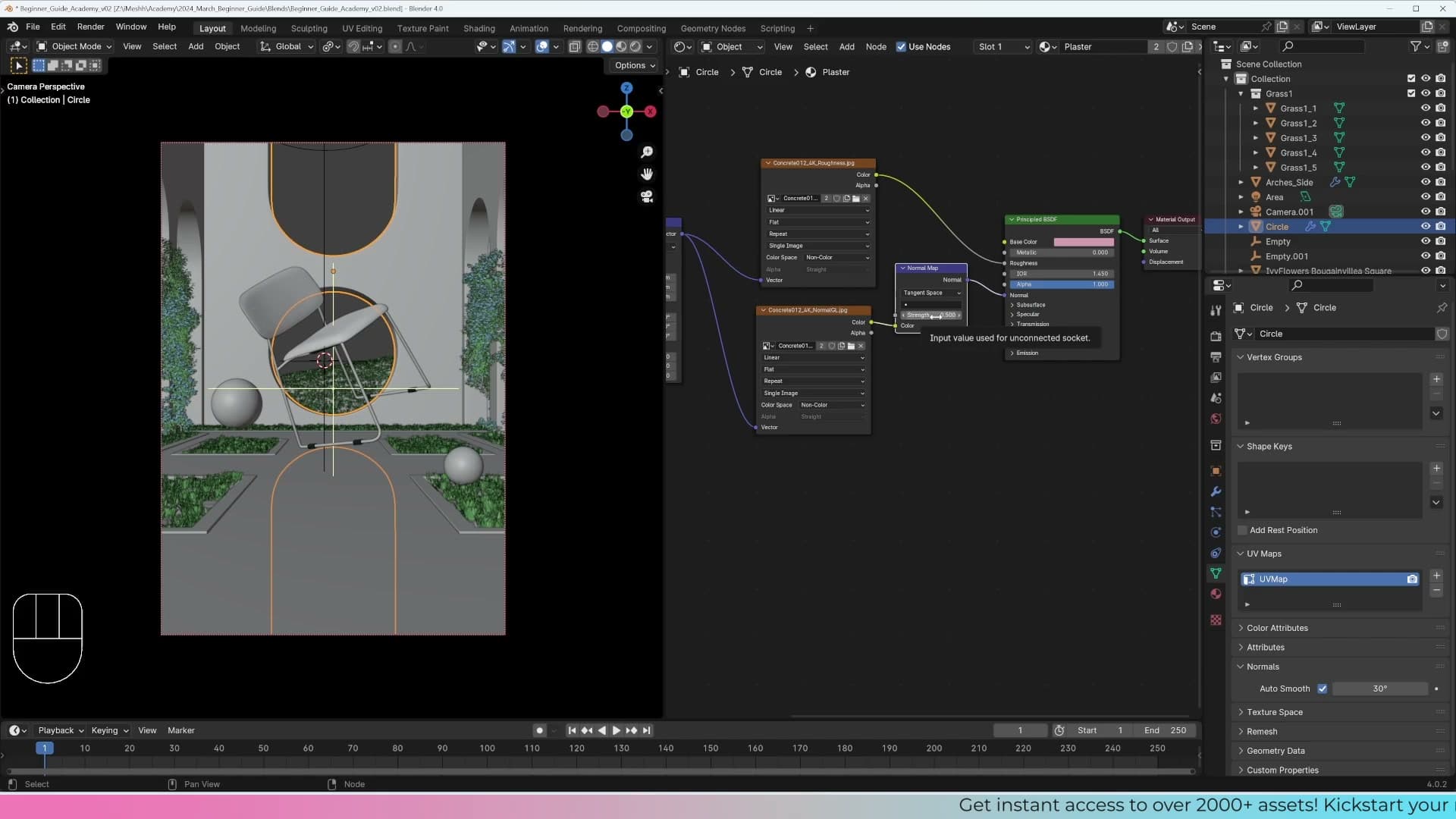This screenshot has width=1456, height=819.
Task: Open the timeline Marker menu
Action: pyautogui.click(x=180, y=731)
